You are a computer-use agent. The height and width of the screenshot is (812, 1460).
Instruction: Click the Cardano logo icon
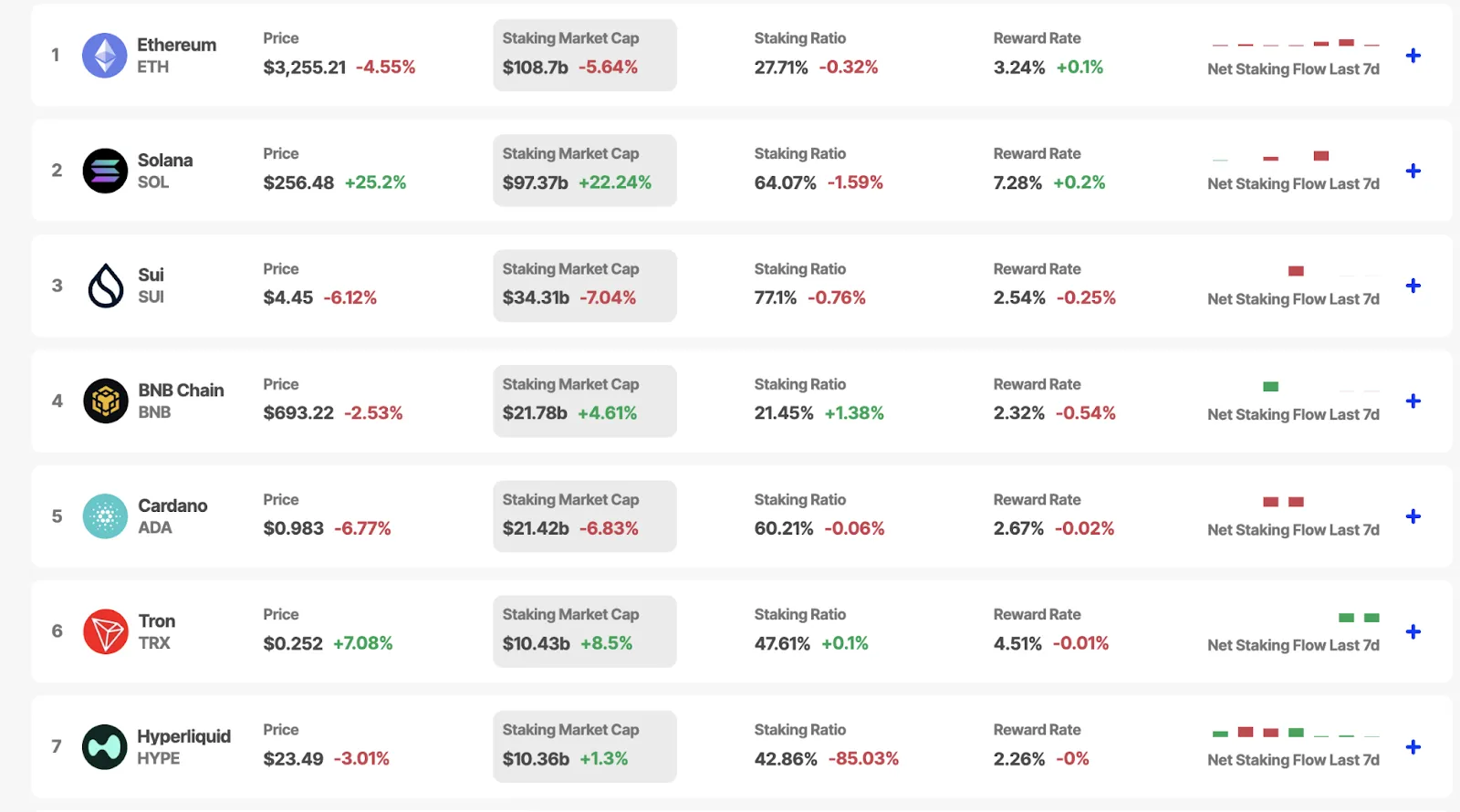point(105,516)
